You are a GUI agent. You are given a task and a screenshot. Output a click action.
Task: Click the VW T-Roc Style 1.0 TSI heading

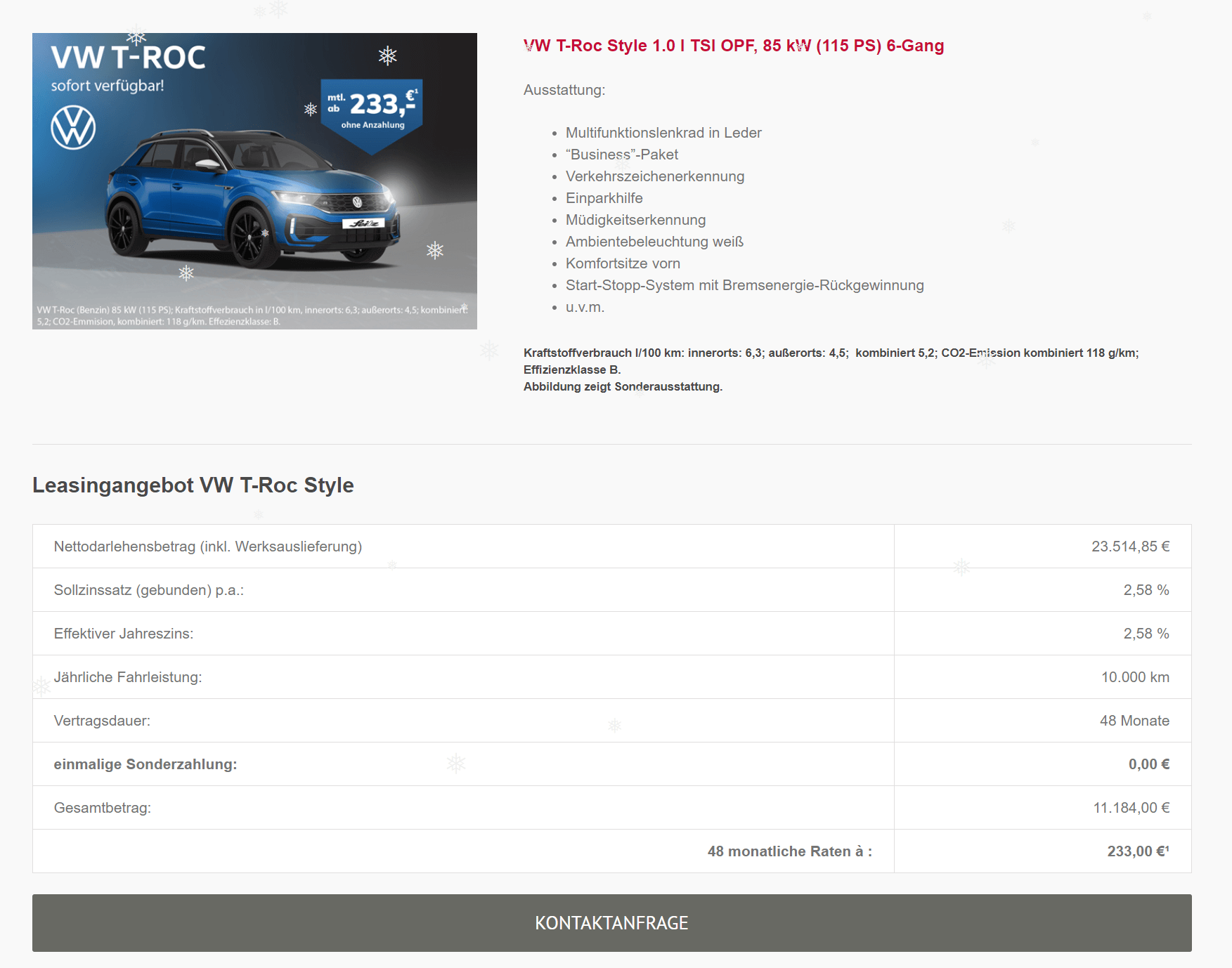[734, 46]
